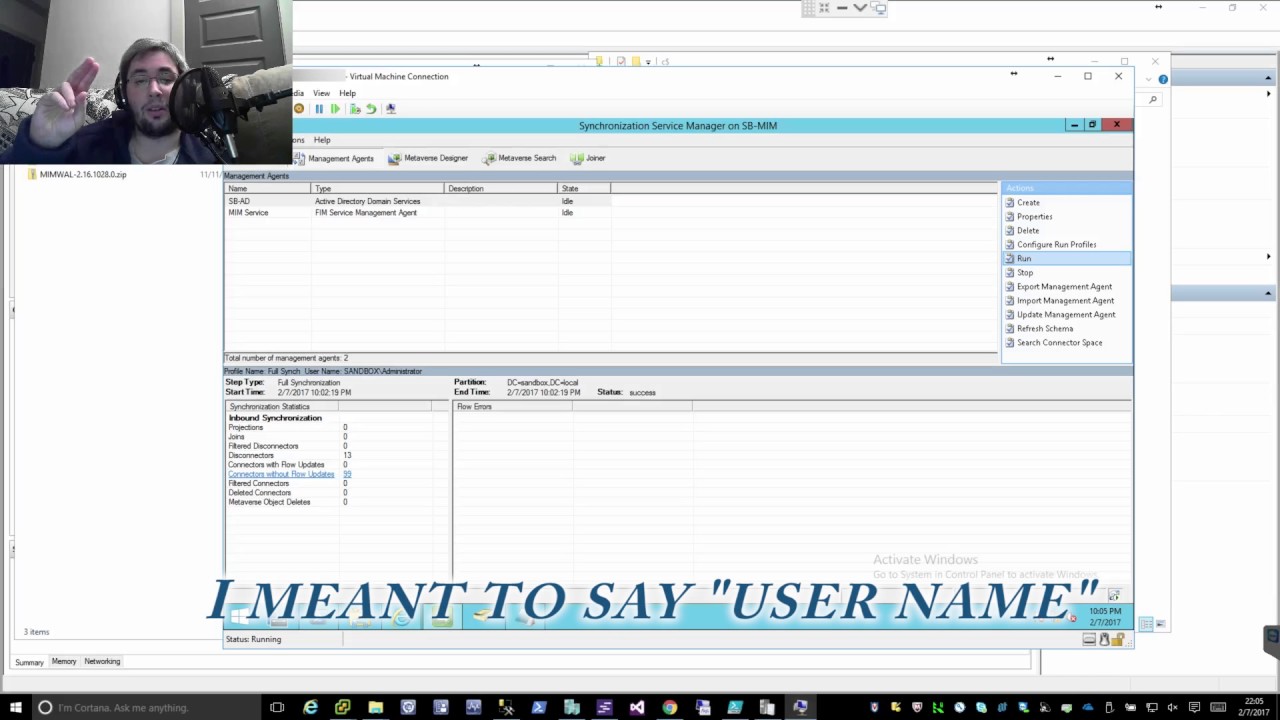Open Google Chrome from taskbar
This screenshot has width=1280, height=720.
pos(670,708)
